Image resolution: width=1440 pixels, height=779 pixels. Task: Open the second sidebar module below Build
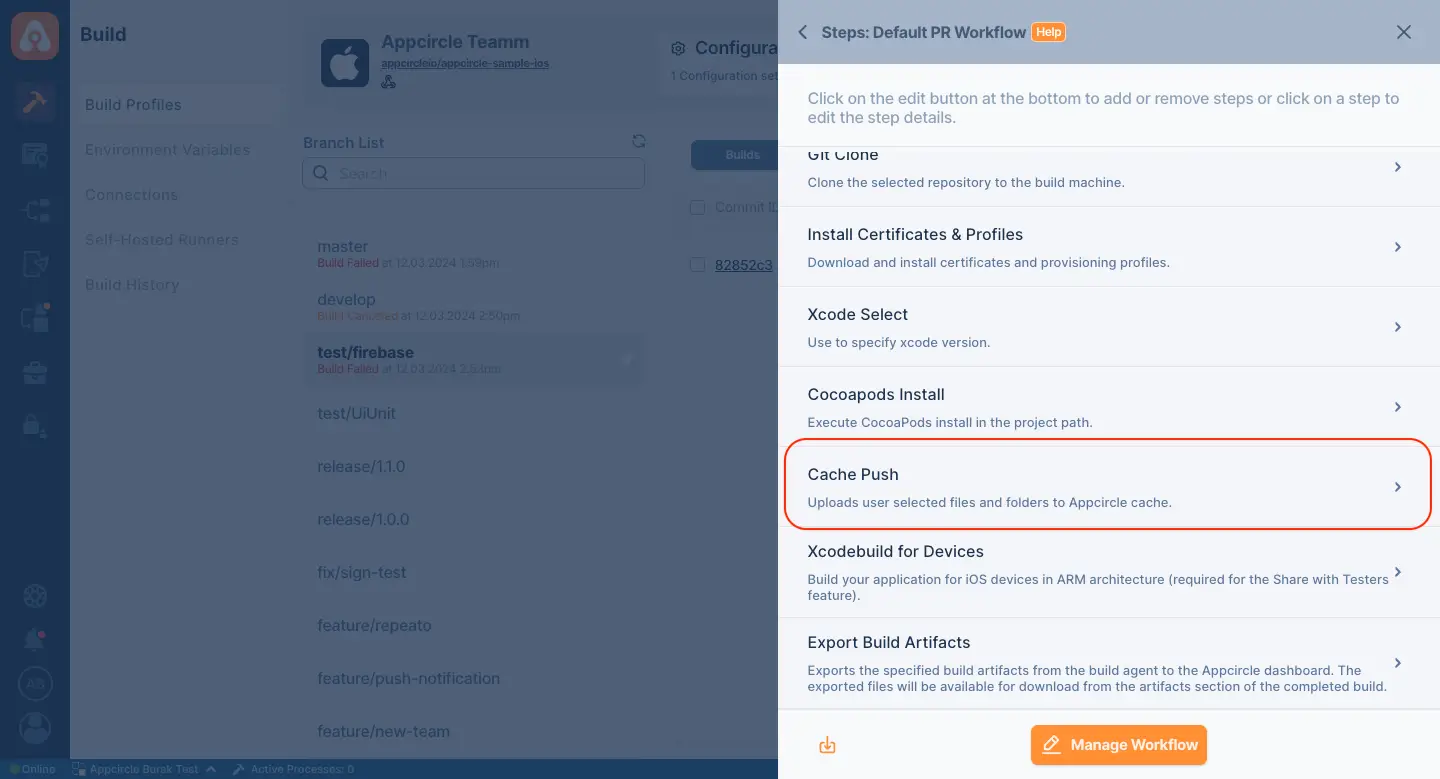point(35,156)
